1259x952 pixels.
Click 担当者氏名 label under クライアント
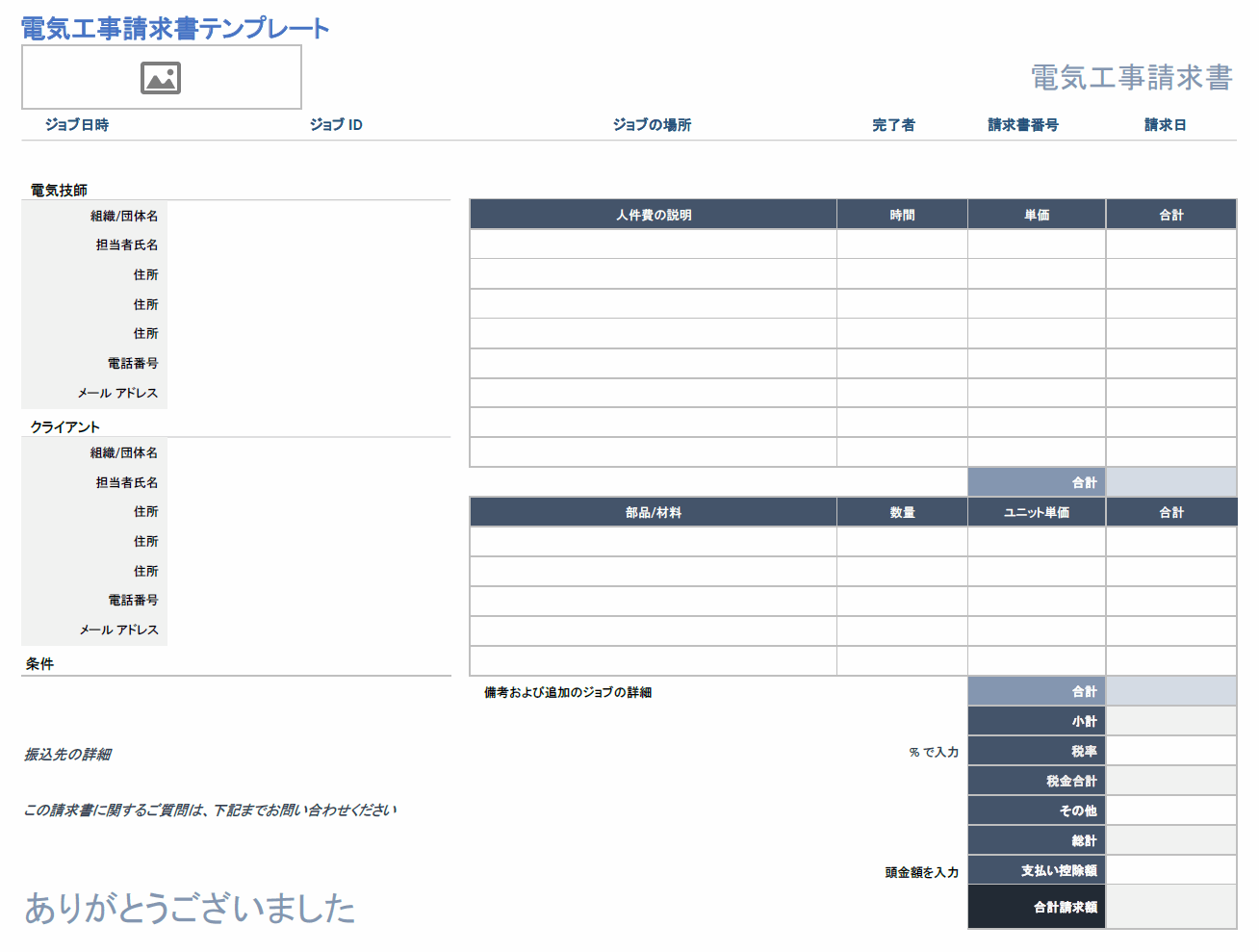click(x=127, y=482)
